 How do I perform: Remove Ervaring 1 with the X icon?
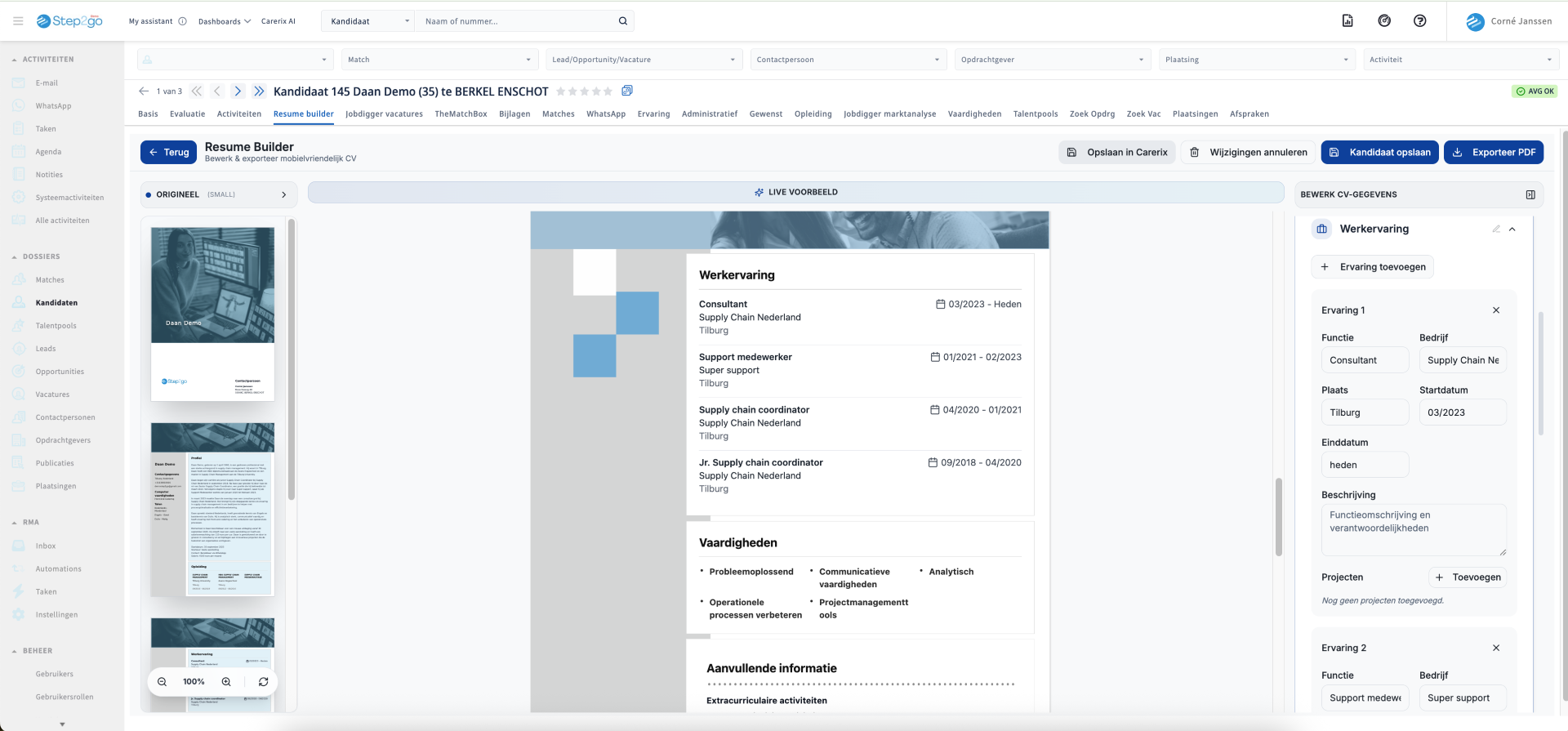tap(1496, 310)
